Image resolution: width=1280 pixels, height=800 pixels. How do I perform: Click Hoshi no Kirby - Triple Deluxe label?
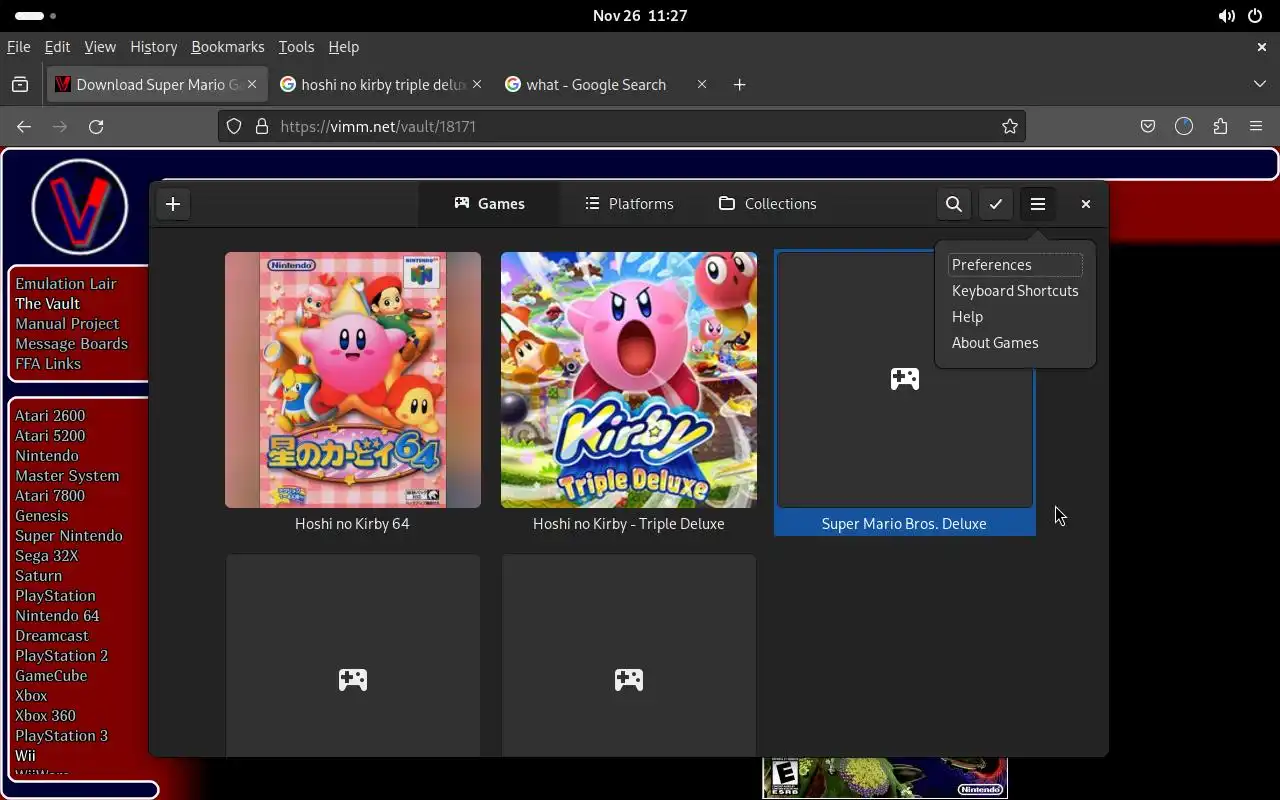coord(629,524)
